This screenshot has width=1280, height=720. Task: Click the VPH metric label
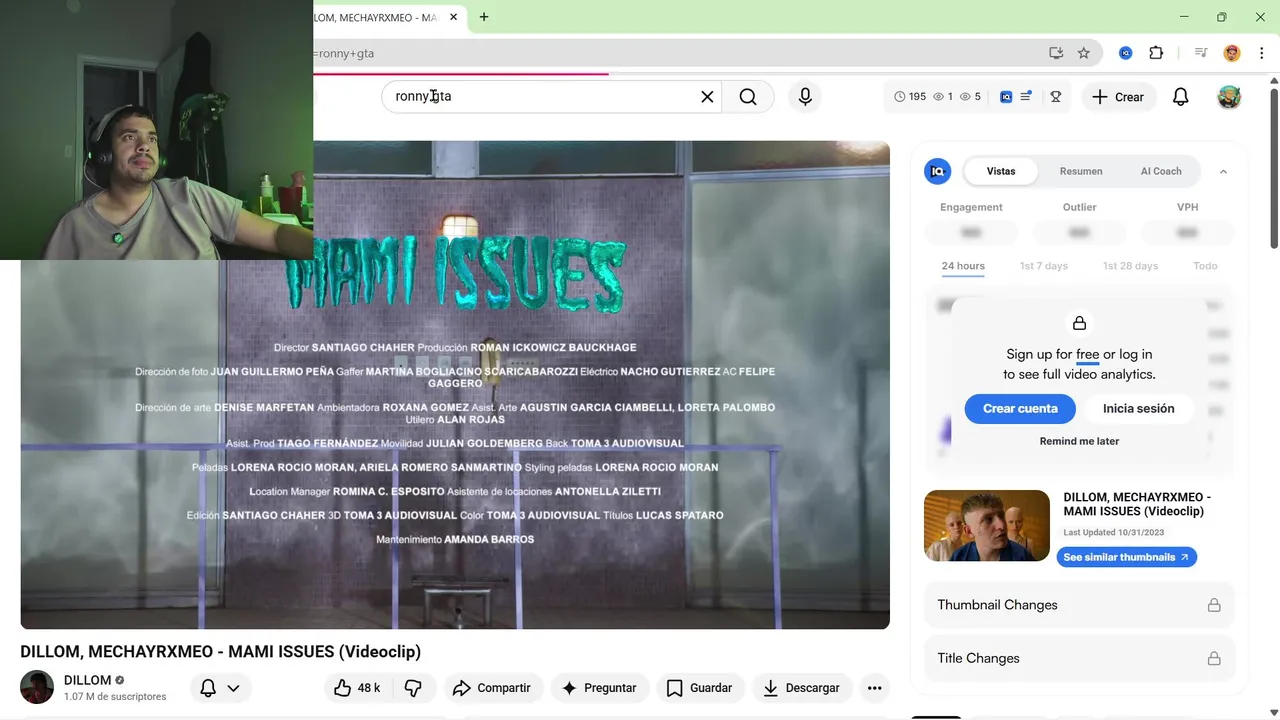click(1187, 207)
